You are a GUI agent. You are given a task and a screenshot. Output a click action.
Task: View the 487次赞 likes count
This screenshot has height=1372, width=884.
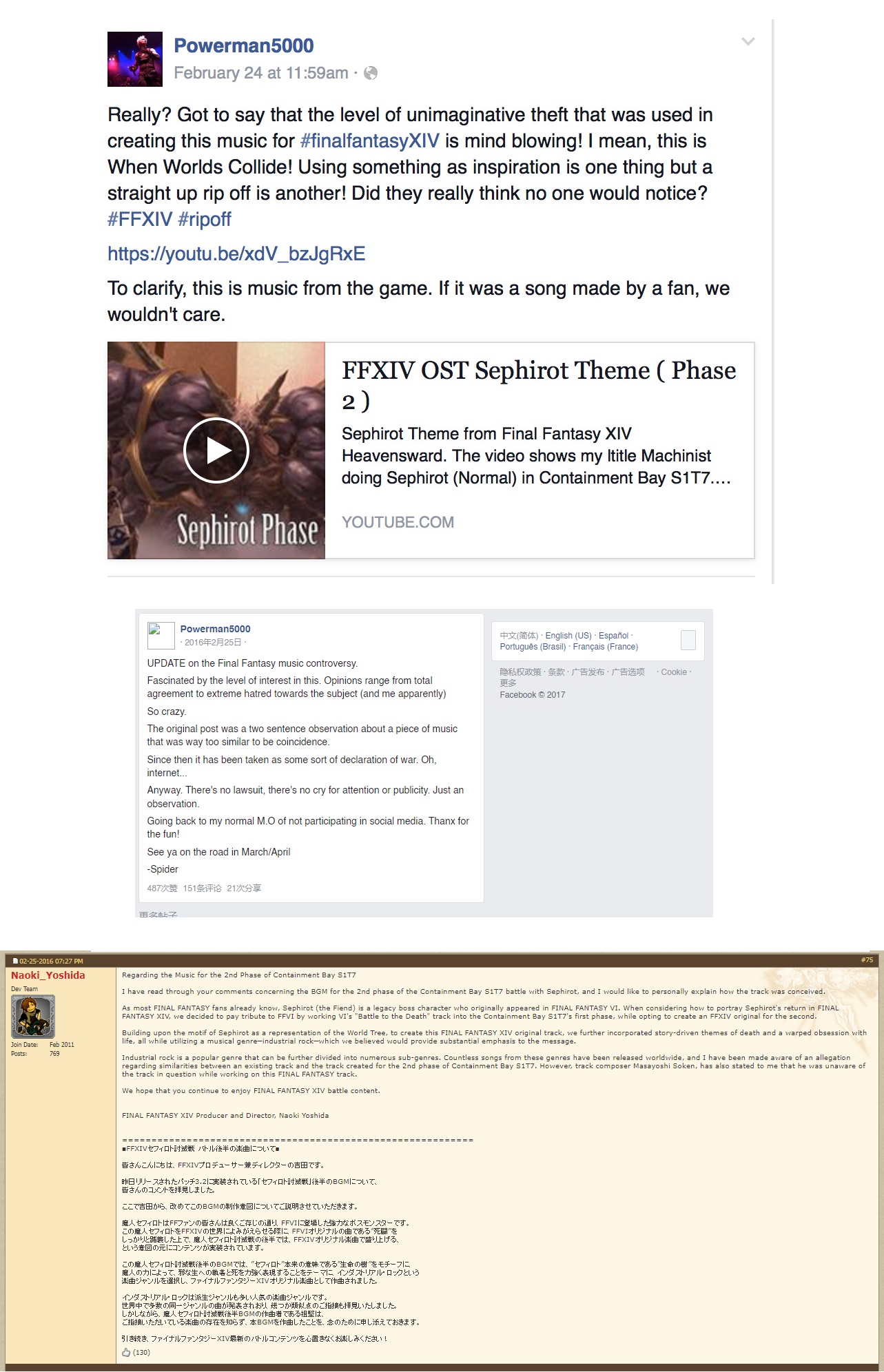click(x=162, y=888)
